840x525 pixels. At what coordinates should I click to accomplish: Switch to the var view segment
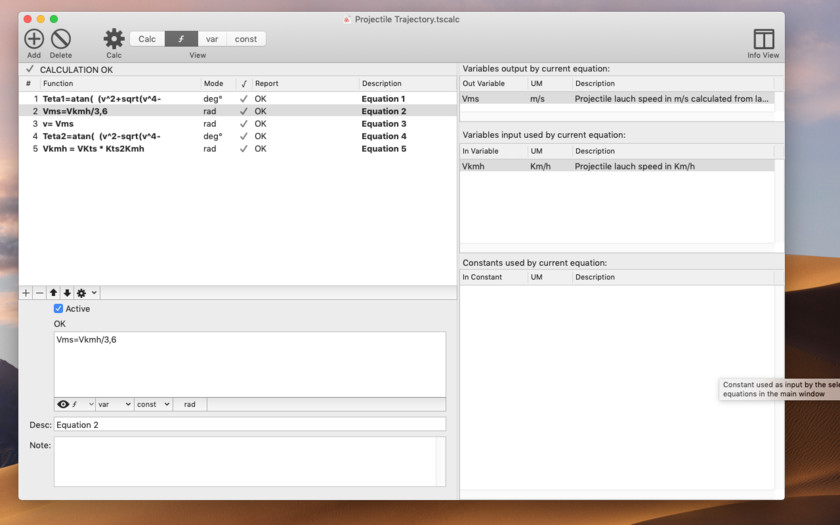point(212,39)
